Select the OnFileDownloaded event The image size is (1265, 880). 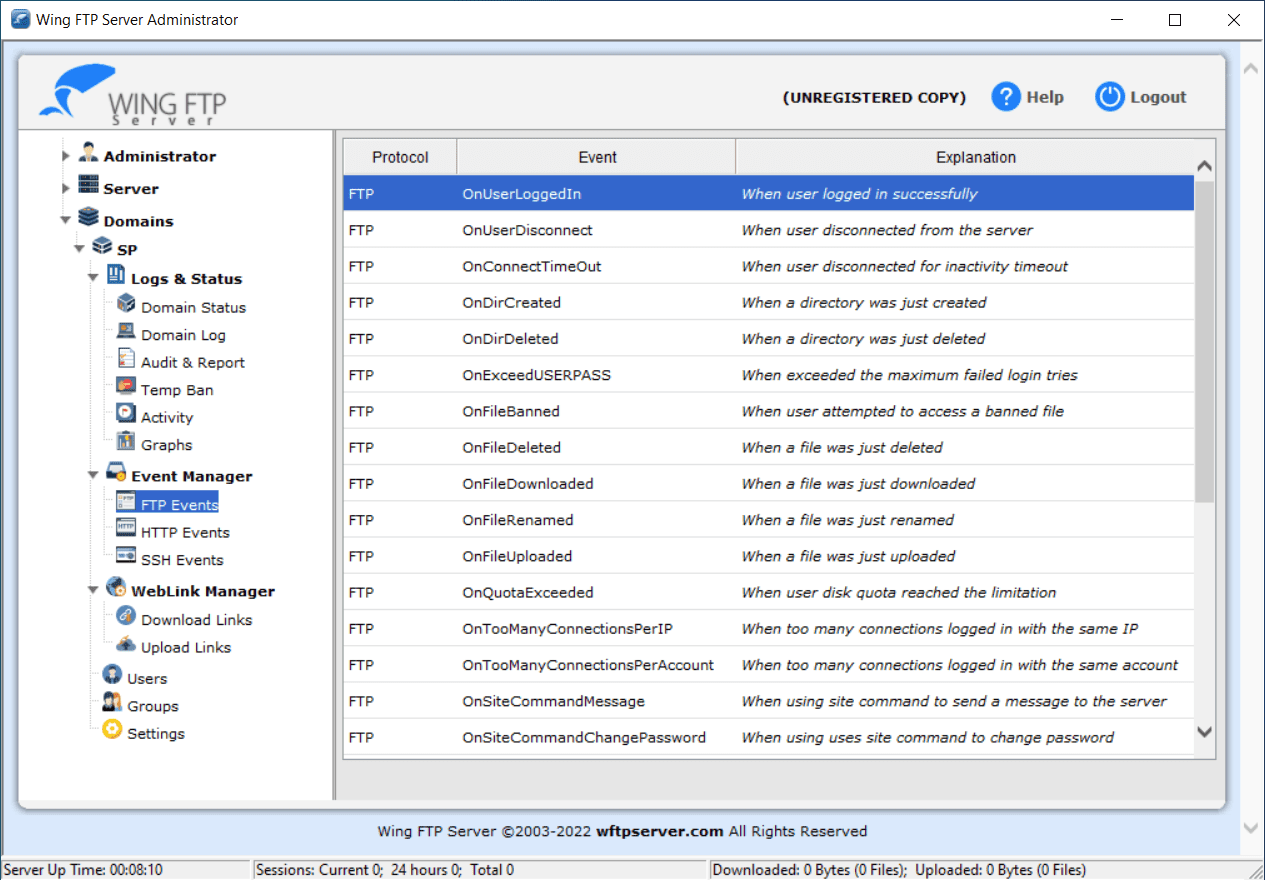769,483
